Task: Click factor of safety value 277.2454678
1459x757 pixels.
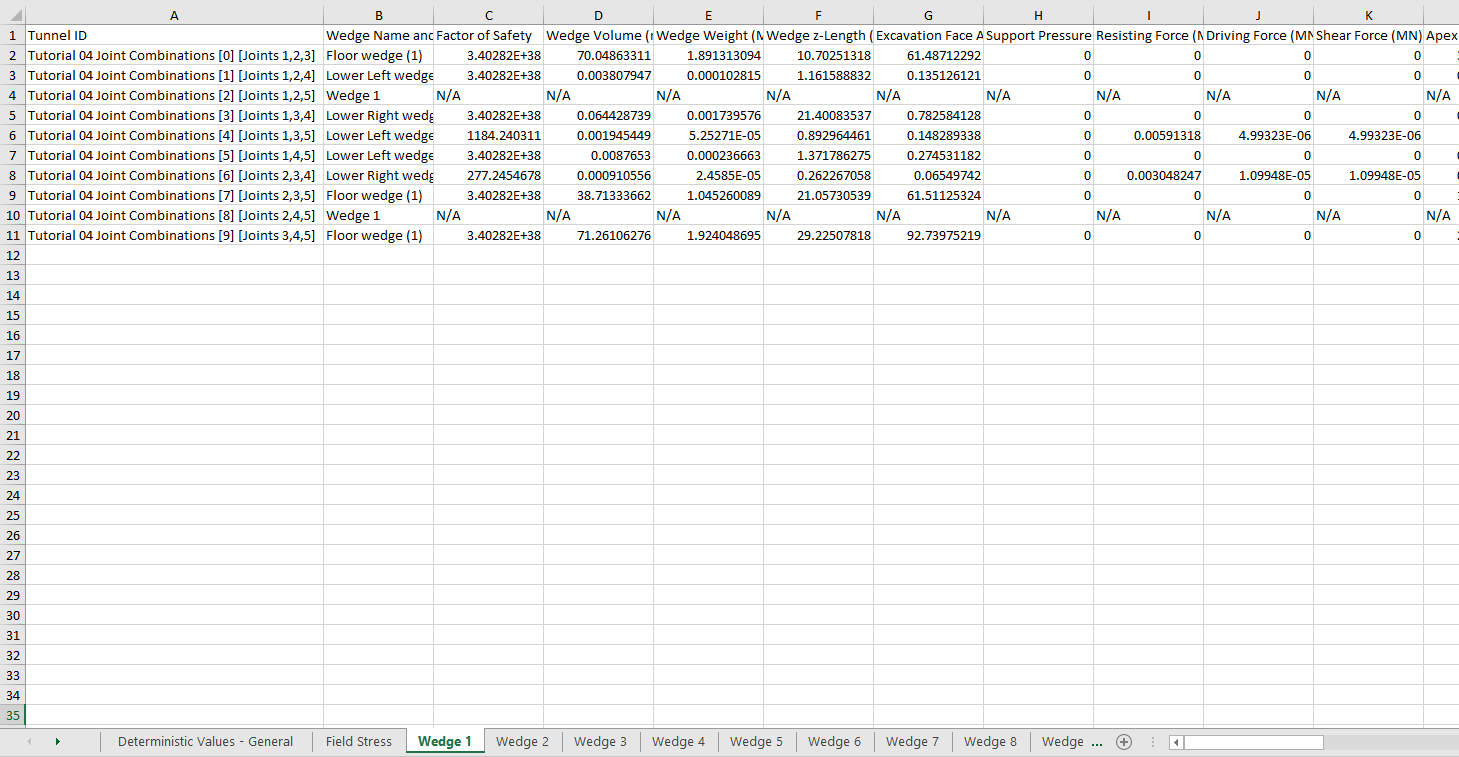Action: tap(488, 175)
